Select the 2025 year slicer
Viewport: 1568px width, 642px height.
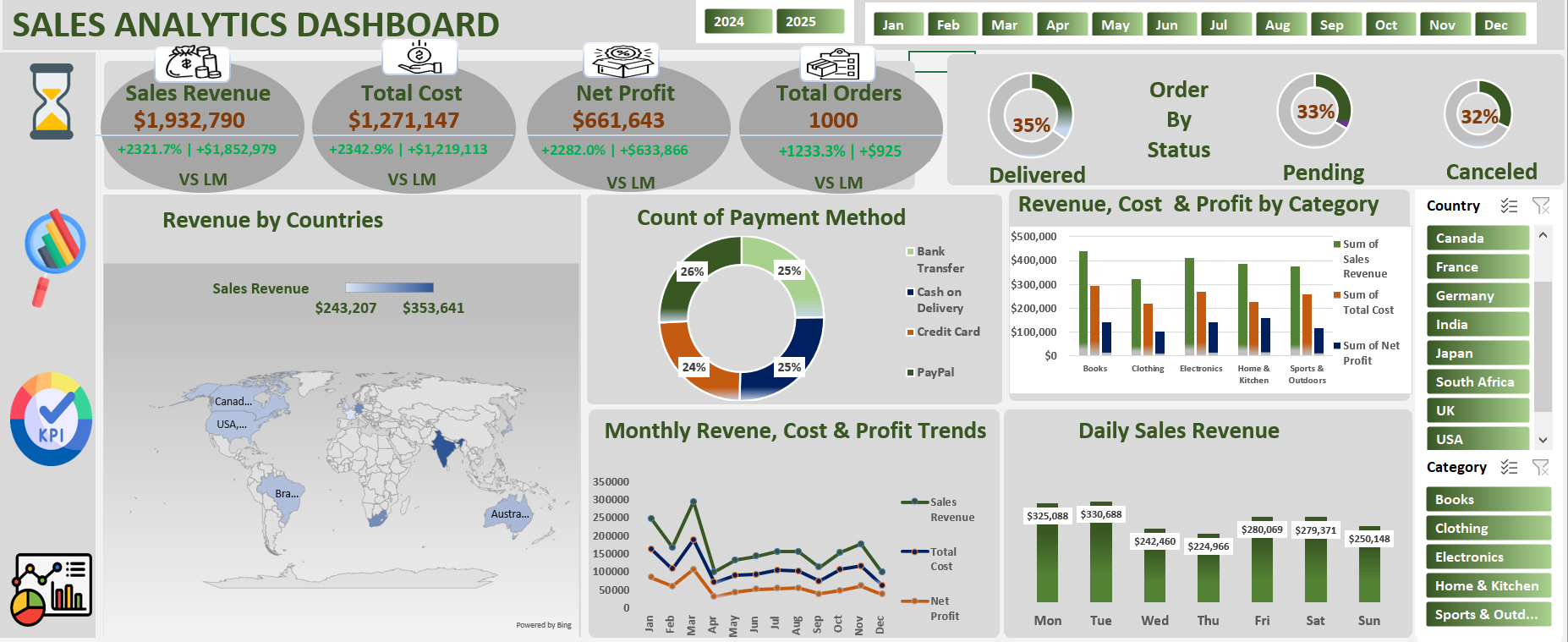(x=809, y=22)
